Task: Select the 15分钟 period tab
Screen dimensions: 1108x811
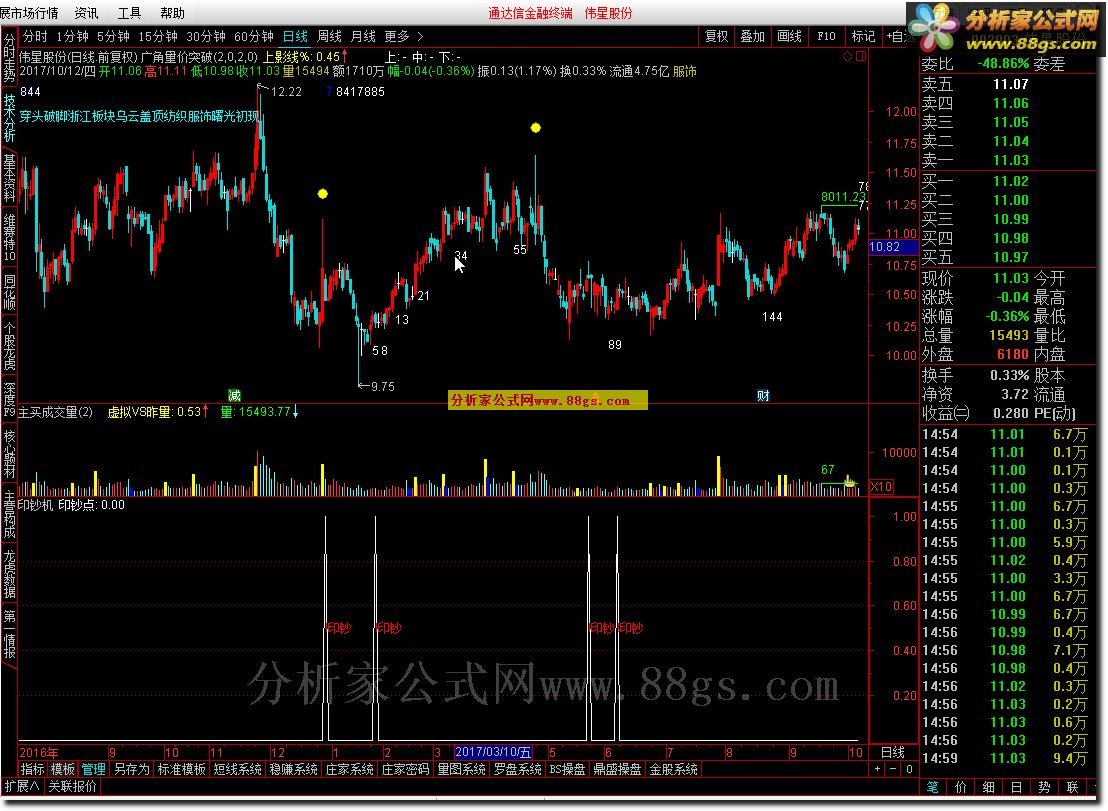Action: tap(158, 36)
